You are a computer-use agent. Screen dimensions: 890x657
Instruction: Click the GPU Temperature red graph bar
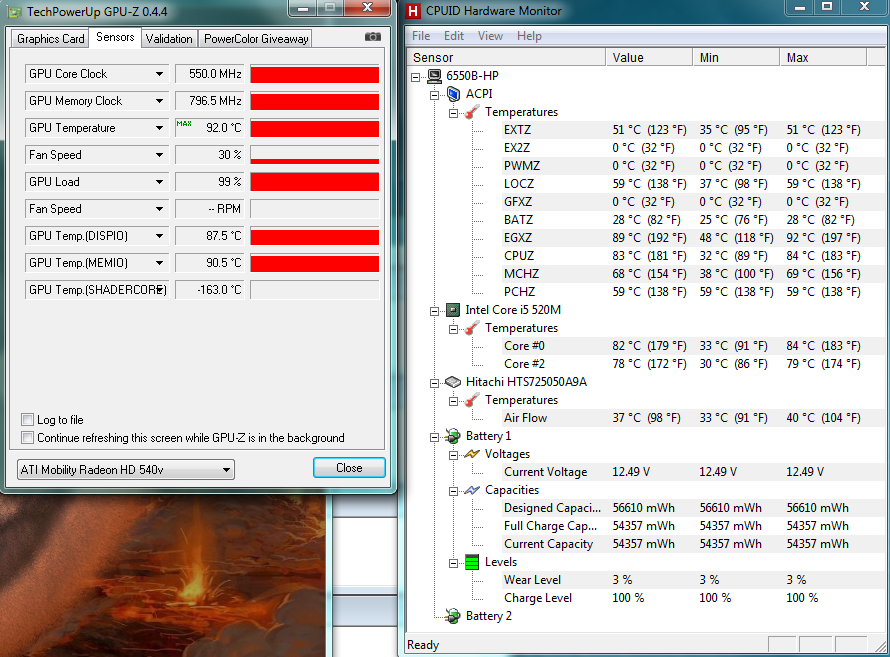[x=314, y=128]
